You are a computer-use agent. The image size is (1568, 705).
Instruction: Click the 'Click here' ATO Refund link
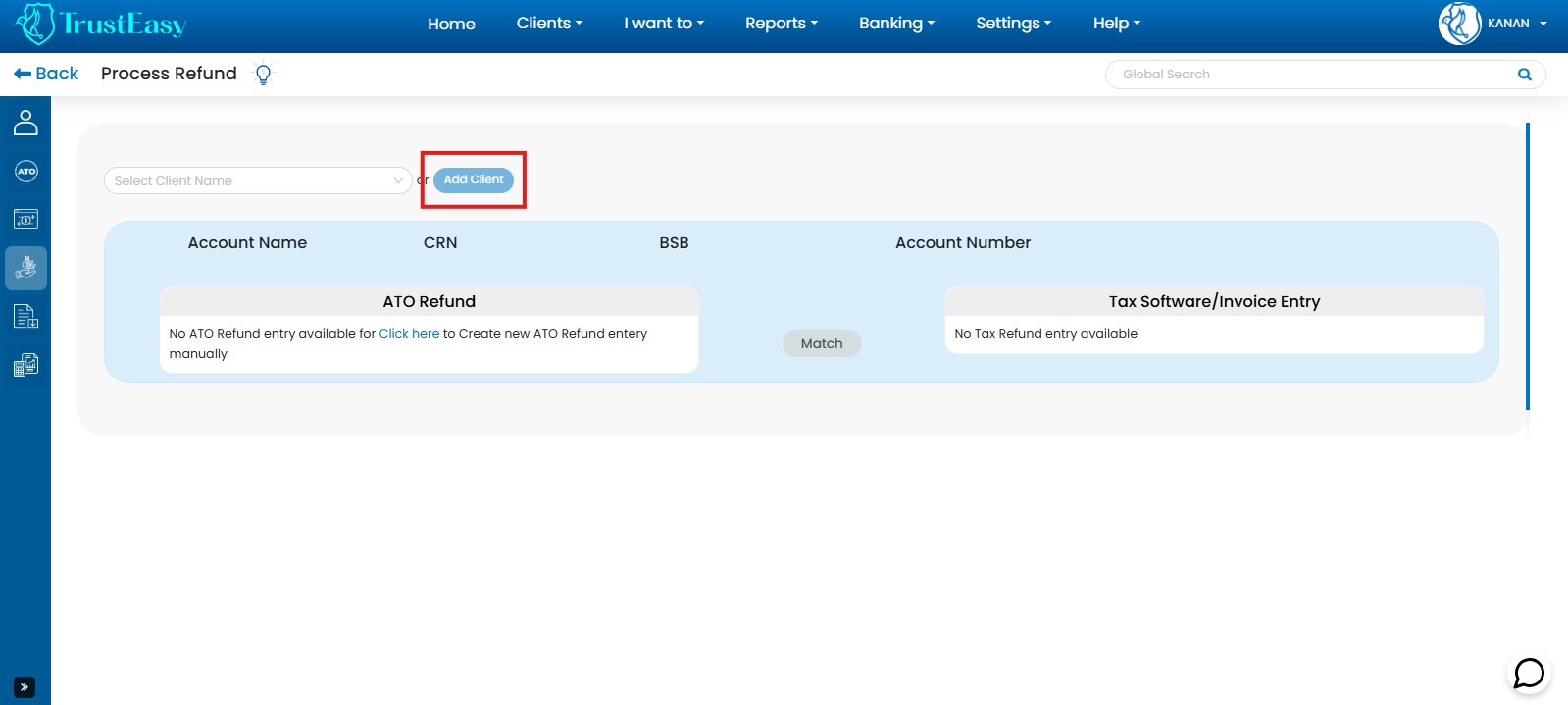coord(409,334)
